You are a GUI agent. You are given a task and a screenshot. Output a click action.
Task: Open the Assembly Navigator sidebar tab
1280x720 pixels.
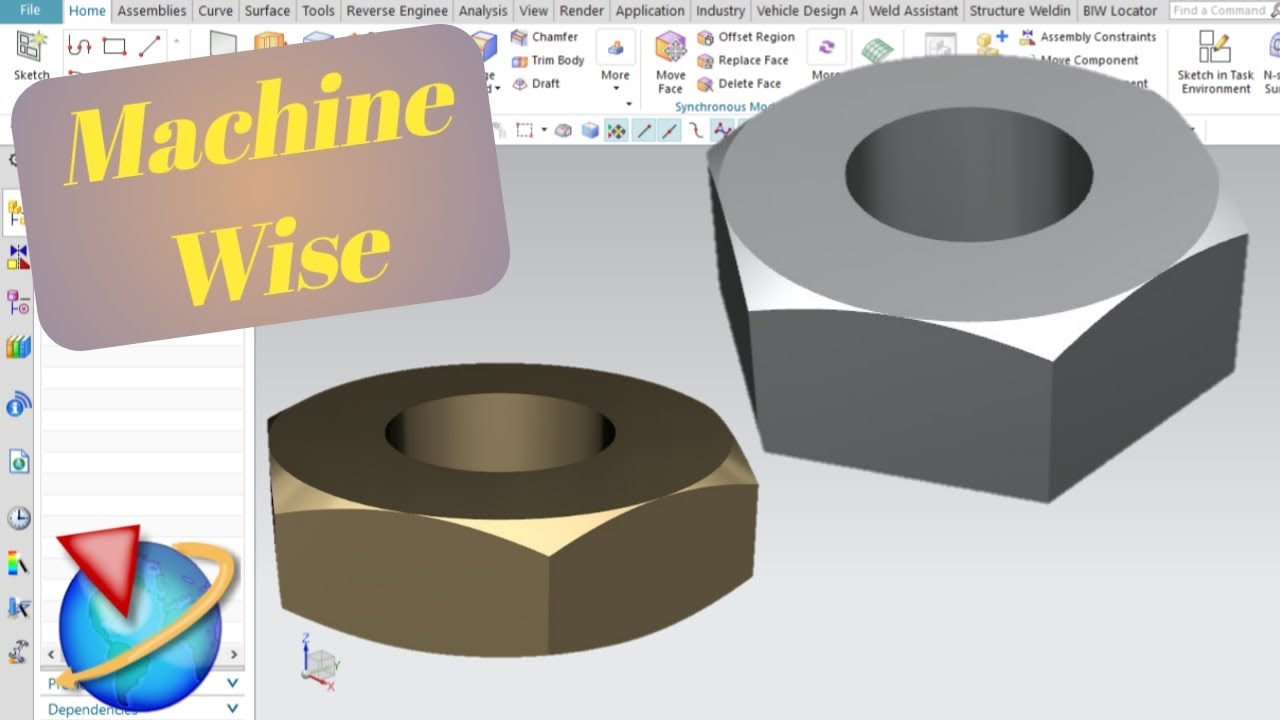[18, 213]
